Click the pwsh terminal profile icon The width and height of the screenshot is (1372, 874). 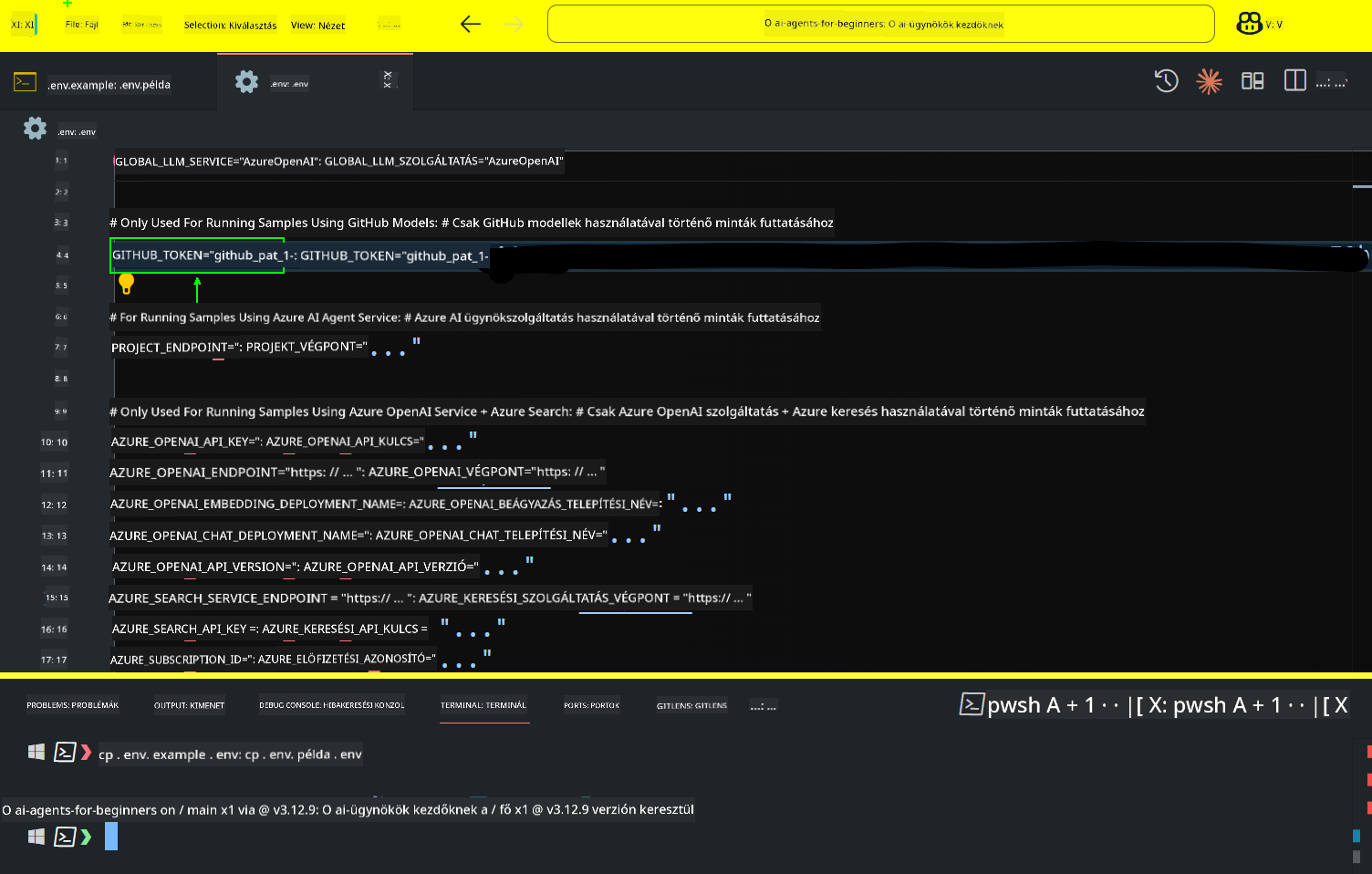point(972,703)
